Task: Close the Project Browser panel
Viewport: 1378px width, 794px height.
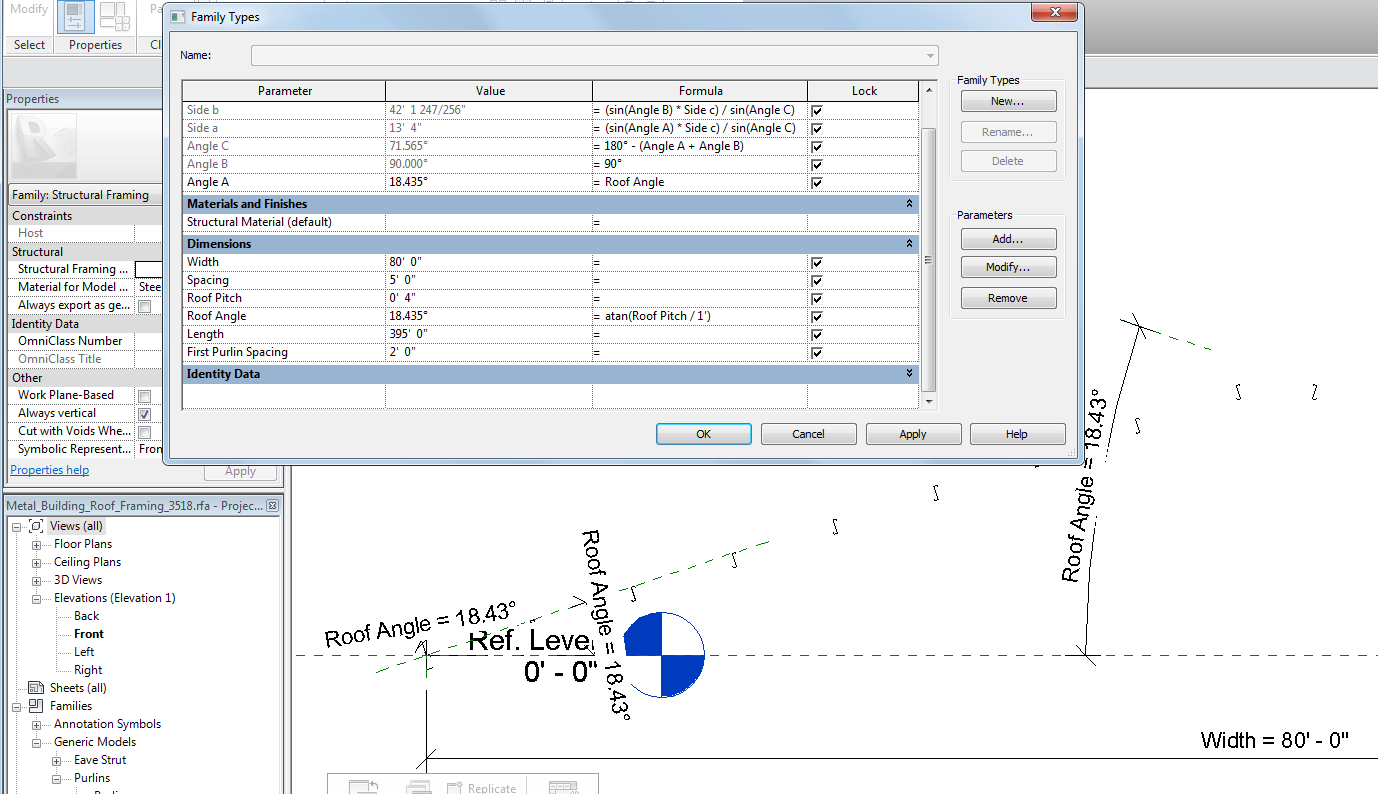Action: (272, 506)
